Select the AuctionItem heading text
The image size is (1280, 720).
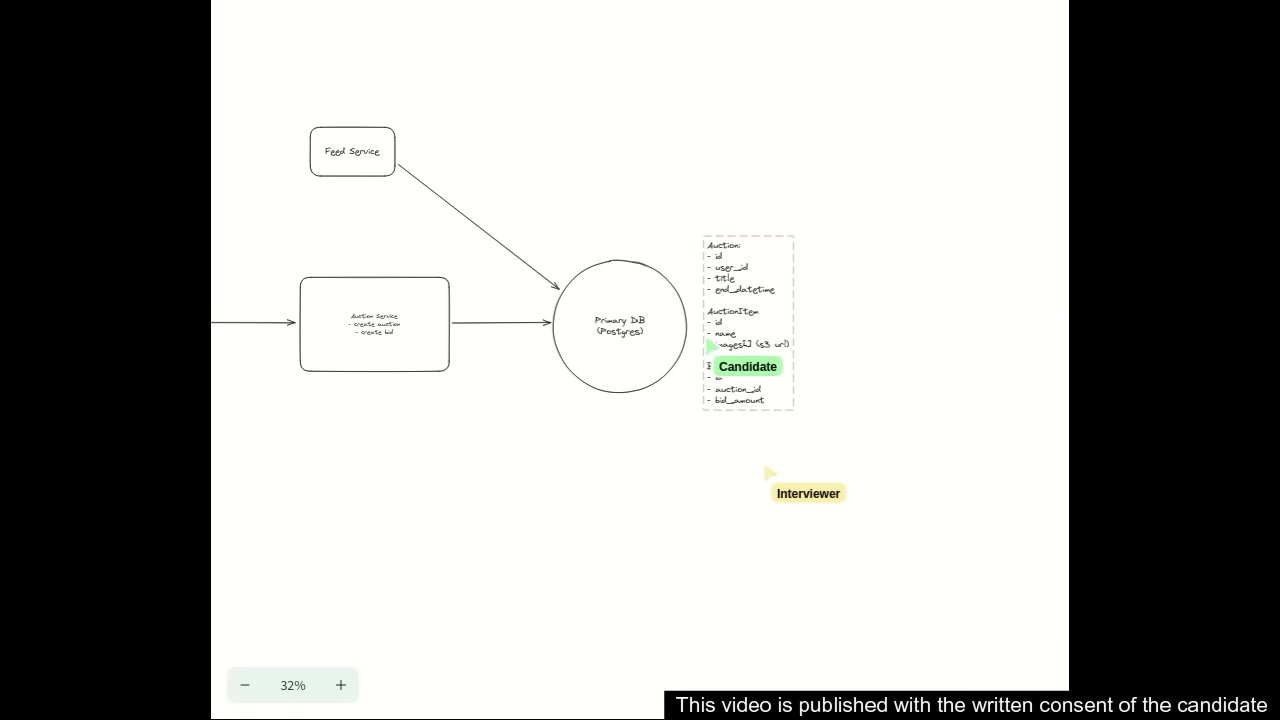point(732,311)
